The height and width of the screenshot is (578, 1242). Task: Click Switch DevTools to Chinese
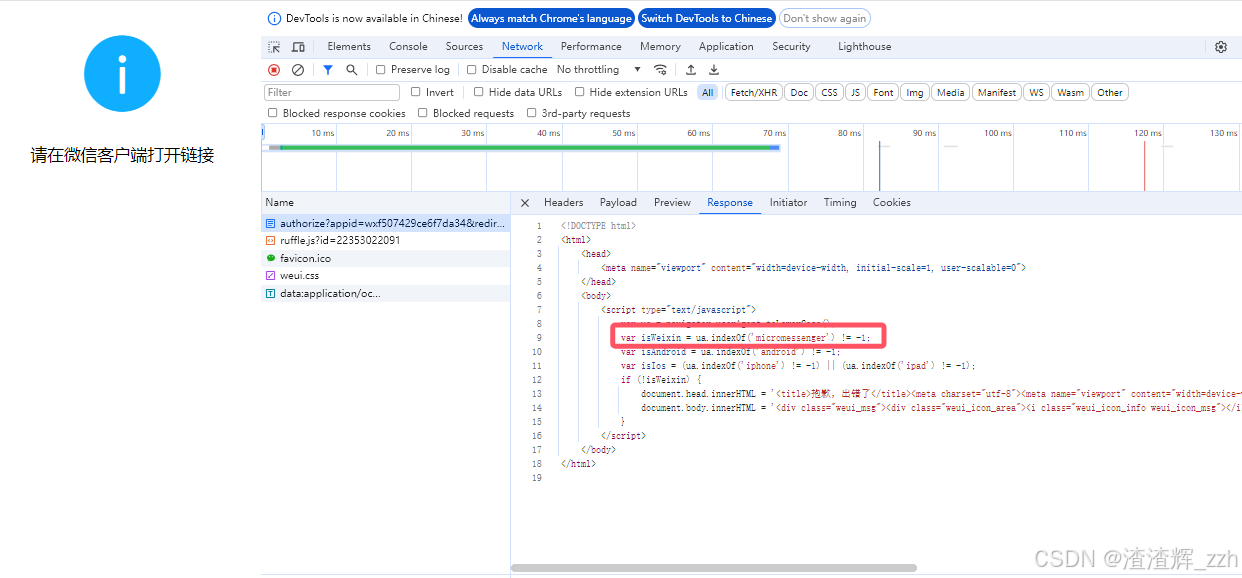pos(706,18)
